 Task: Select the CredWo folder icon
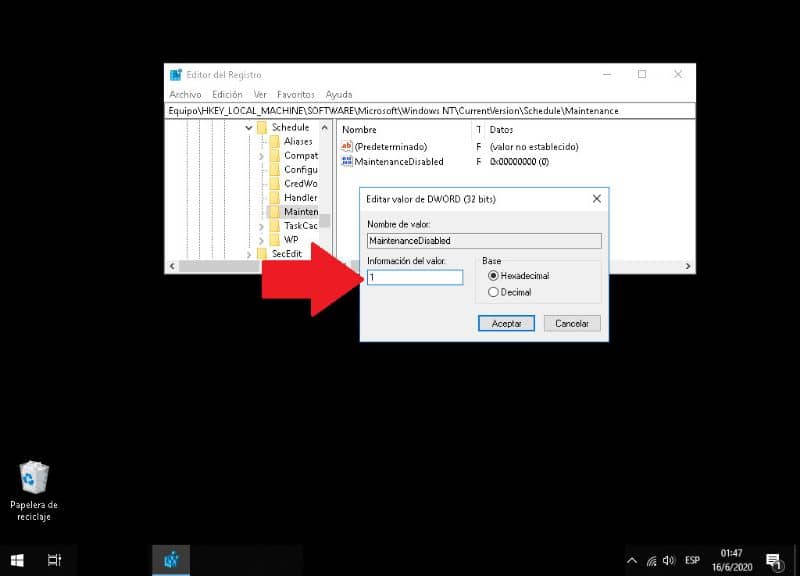point(274,184)
